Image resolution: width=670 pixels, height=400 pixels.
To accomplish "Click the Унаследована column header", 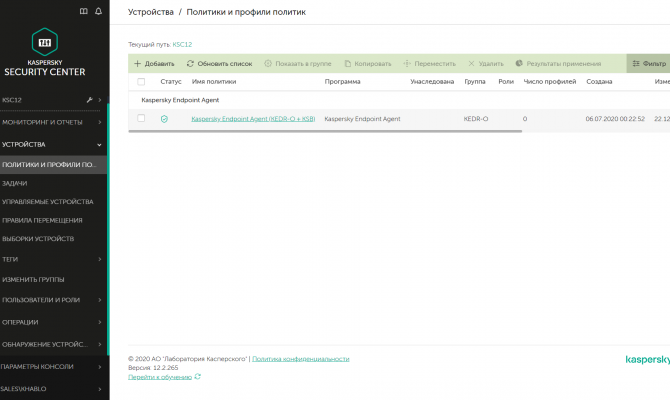I will pos(432,82).
